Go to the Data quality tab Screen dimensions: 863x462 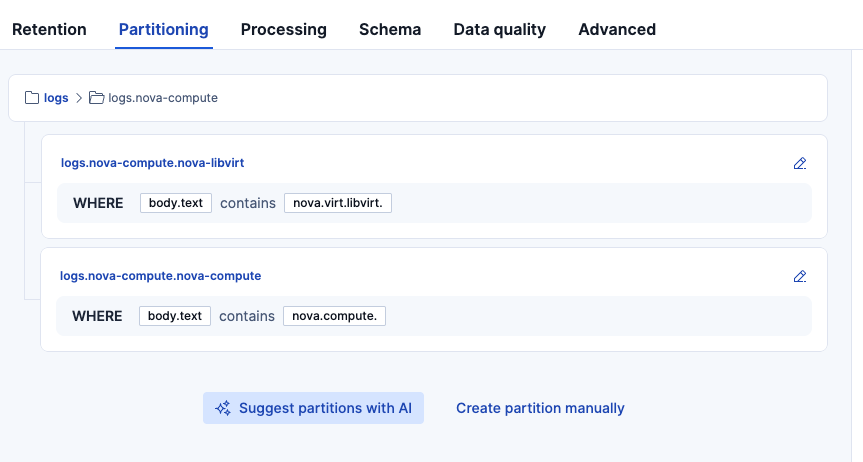[x=500, y=29]
